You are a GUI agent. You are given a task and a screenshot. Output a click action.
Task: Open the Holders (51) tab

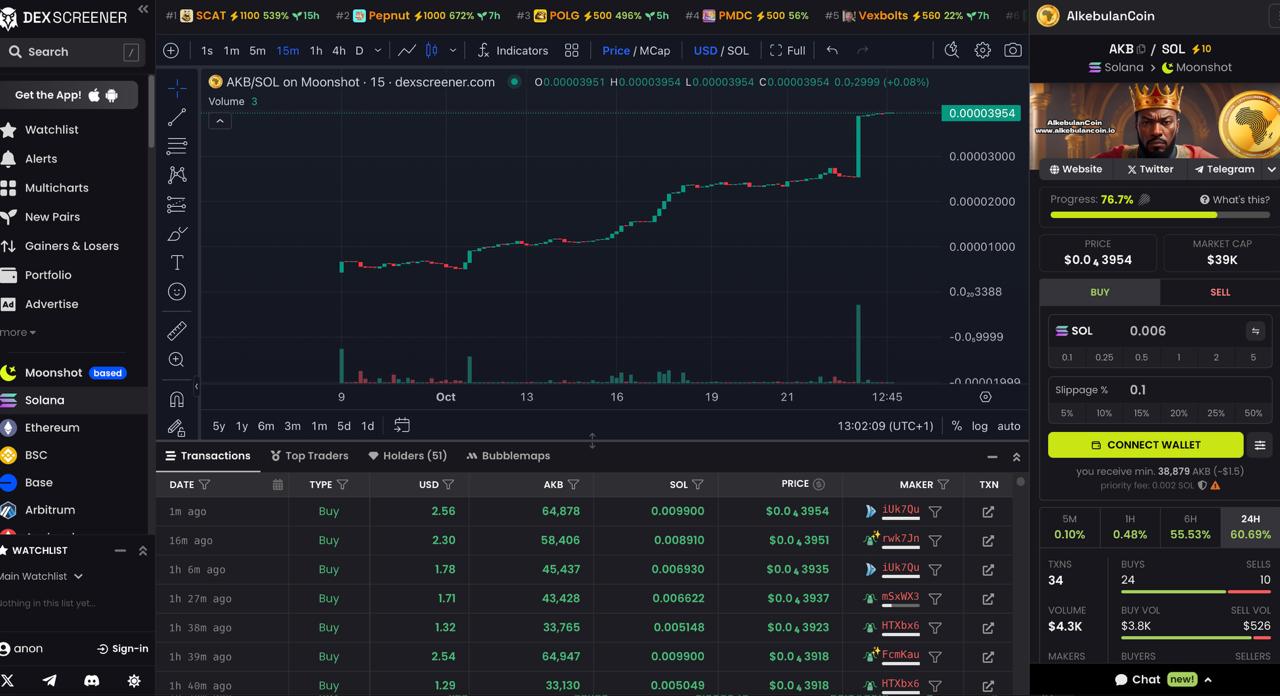[x=407, y=456]
